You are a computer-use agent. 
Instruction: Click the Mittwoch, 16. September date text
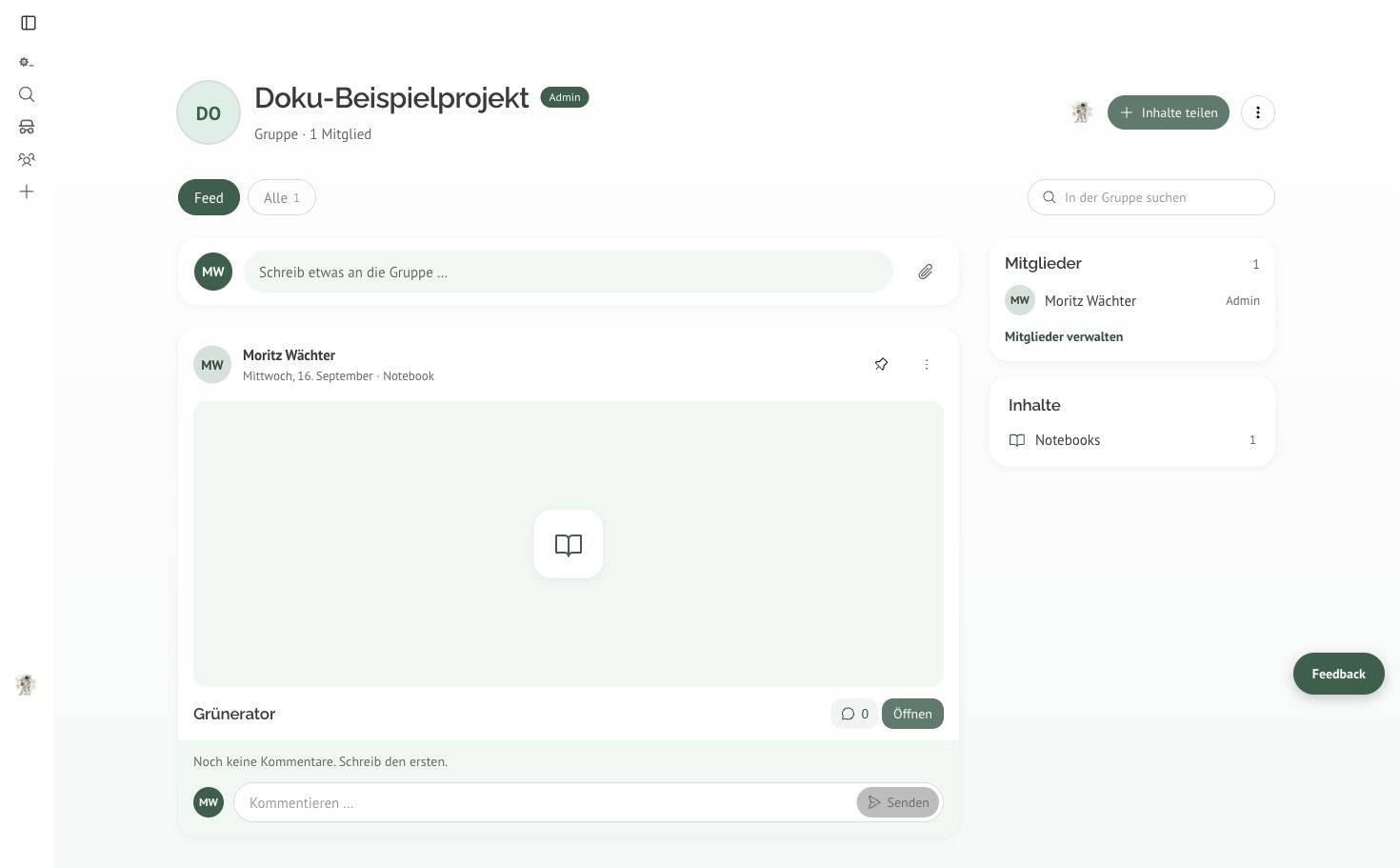pyautogui.click(x=308, y=376)
